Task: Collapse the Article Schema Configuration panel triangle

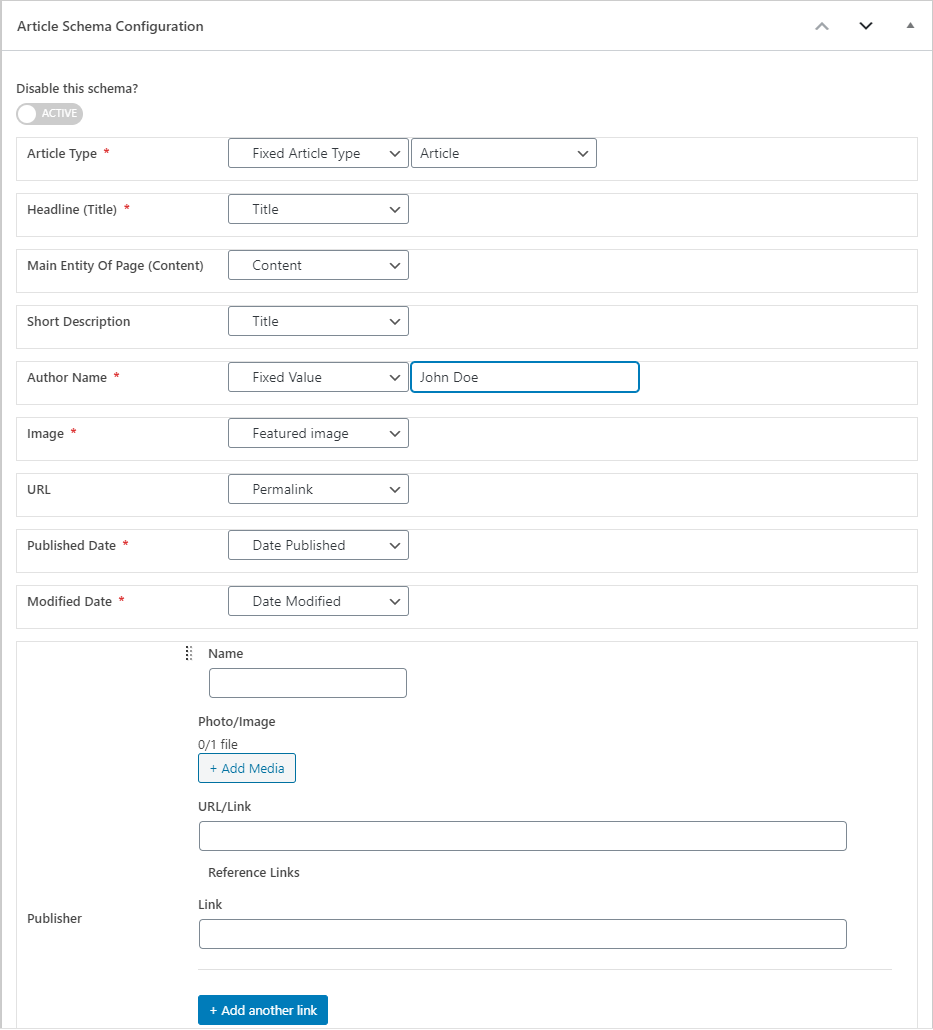Action: (910, 26)
